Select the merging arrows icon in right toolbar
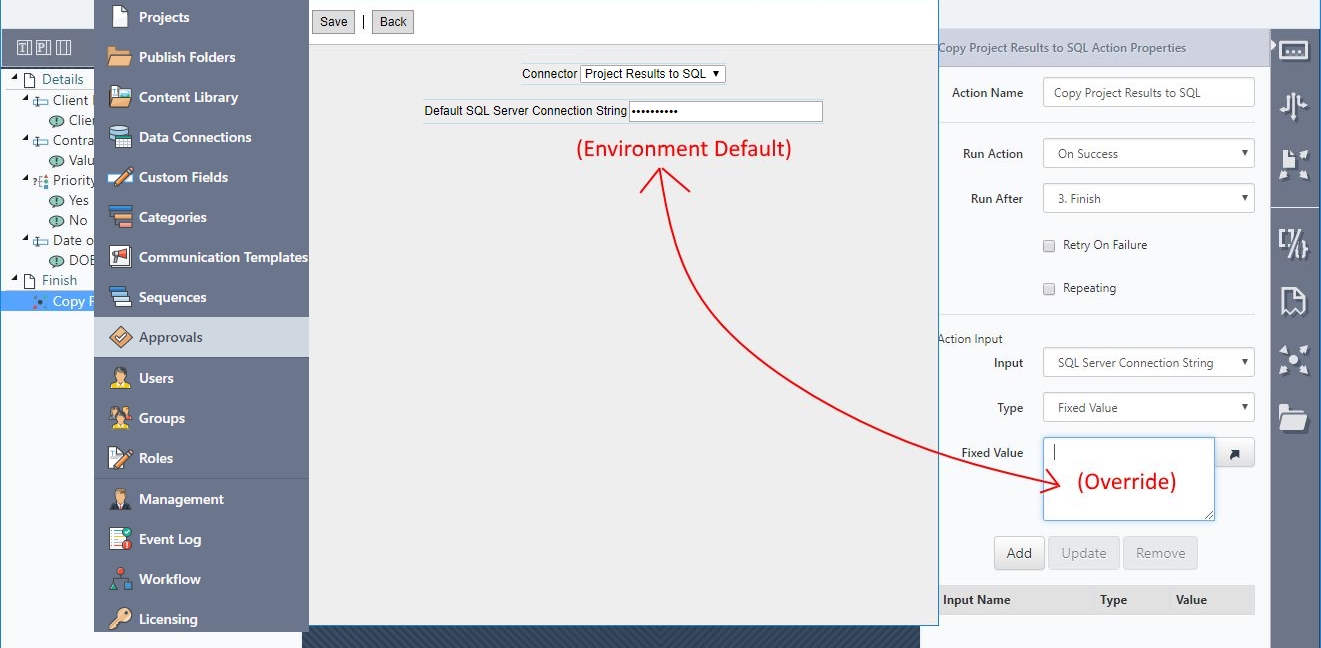The height and width of the screenshot is (648, 1321). pyautogui.click(x=1293, y=107)
